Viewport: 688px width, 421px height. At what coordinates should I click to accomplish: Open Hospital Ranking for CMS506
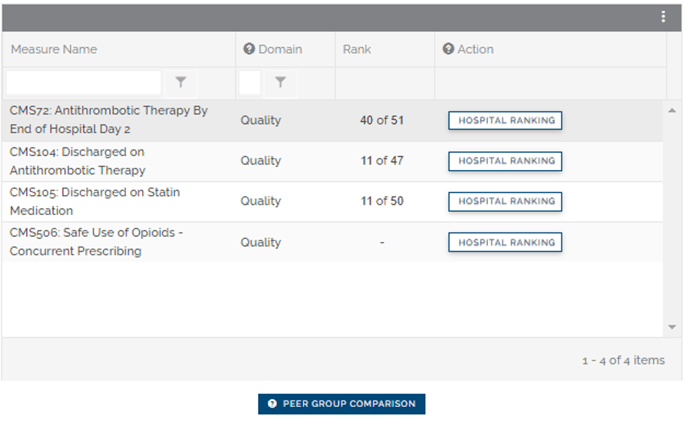click(505, 242)
